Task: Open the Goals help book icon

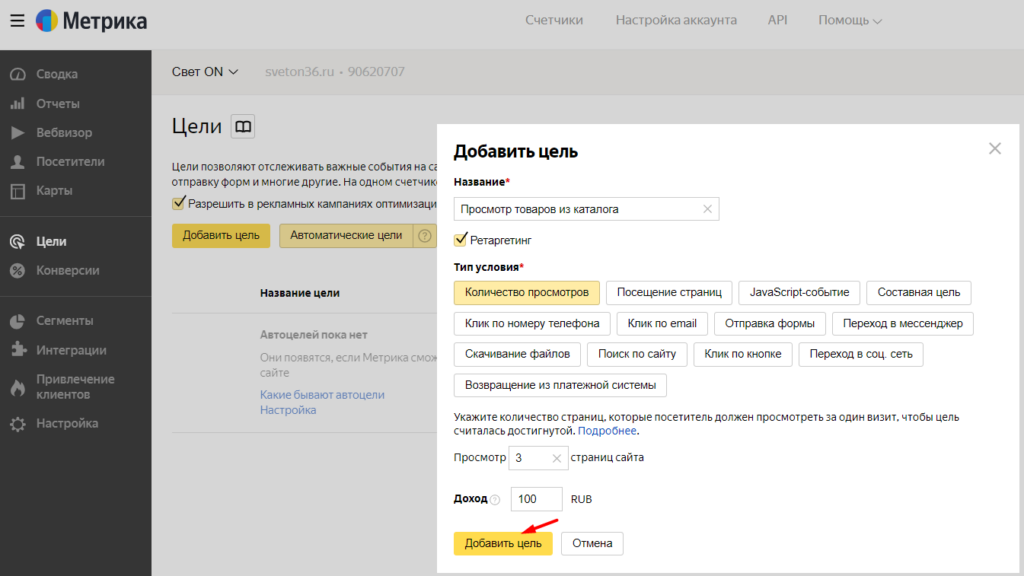Action: (x=243, y=127)
